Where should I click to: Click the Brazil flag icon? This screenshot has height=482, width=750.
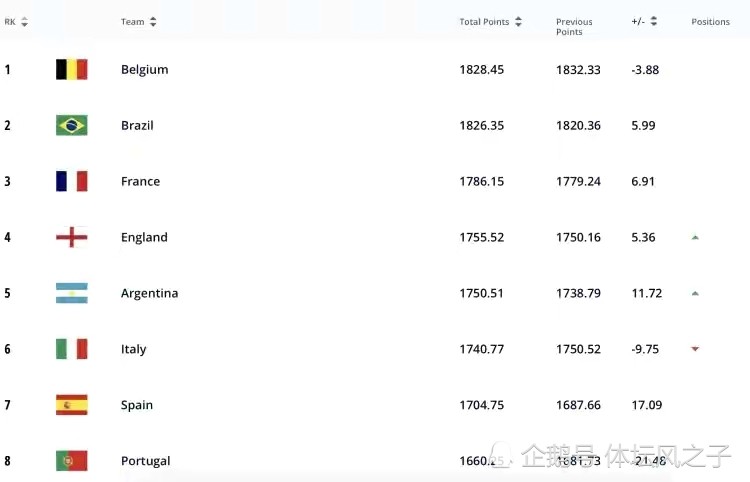(x=71, y=126)
